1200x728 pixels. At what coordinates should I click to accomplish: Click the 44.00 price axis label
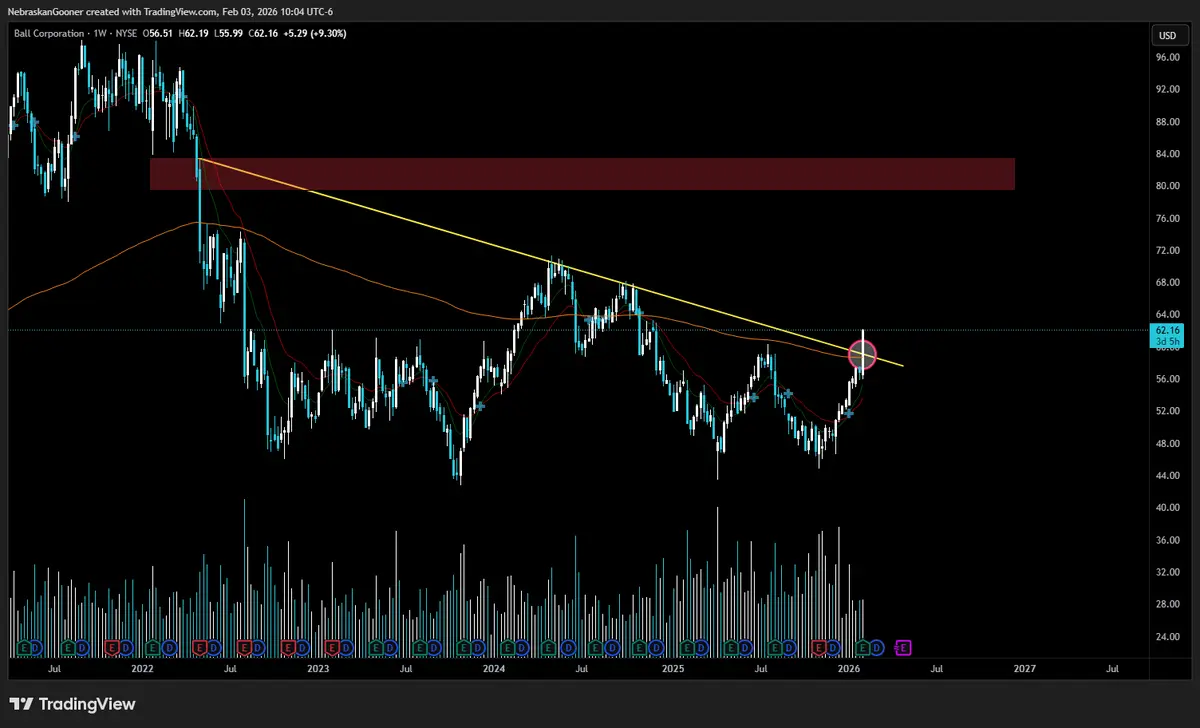(x=1168, y=475)
